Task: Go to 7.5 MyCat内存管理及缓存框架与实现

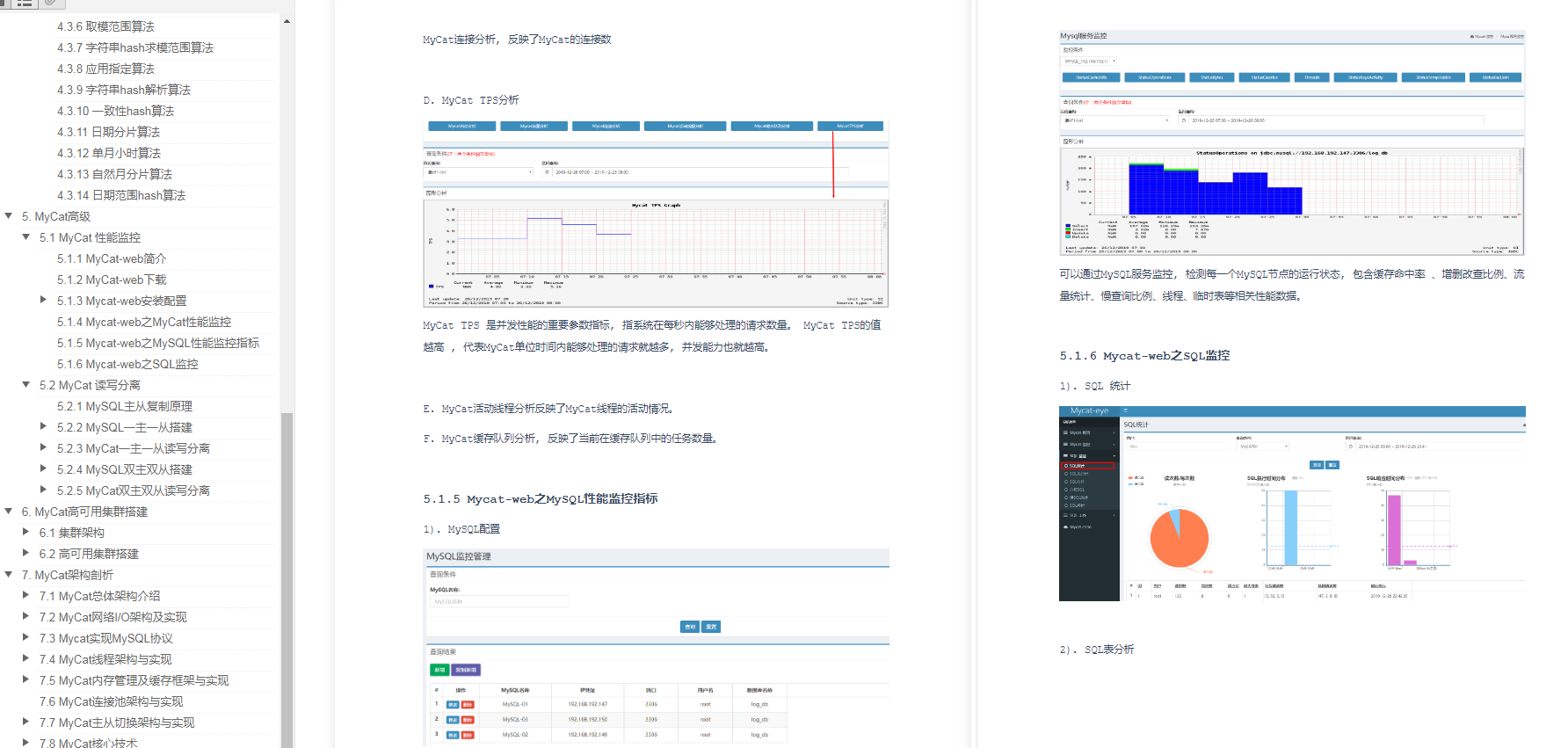Action: point(134,680)
